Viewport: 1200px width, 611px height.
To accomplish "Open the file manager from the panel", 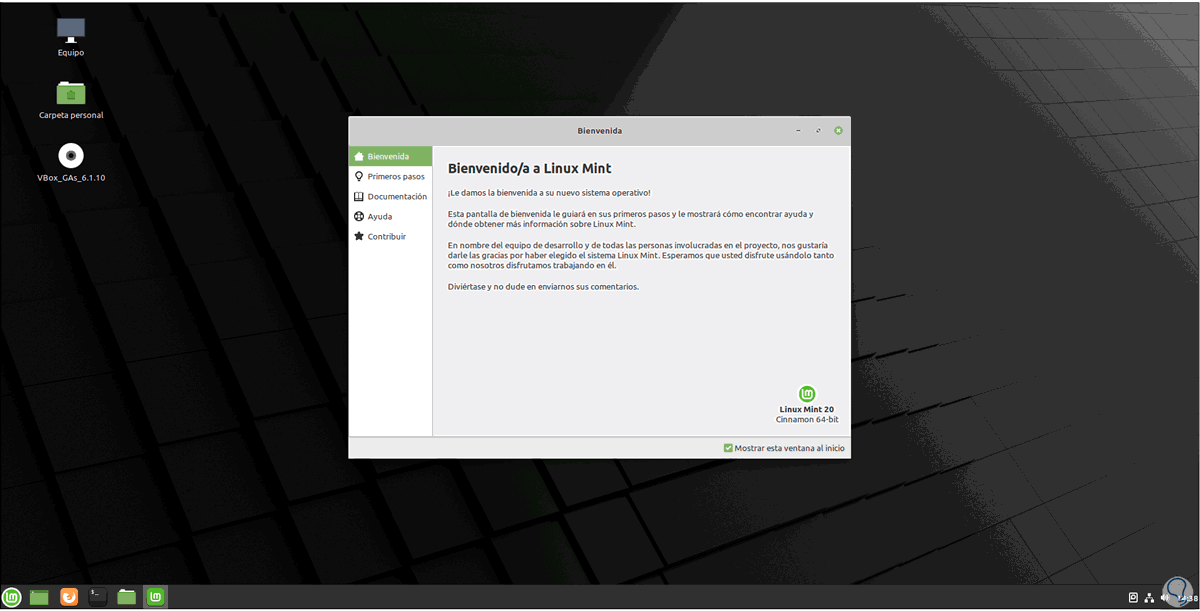I will (126, 597).
